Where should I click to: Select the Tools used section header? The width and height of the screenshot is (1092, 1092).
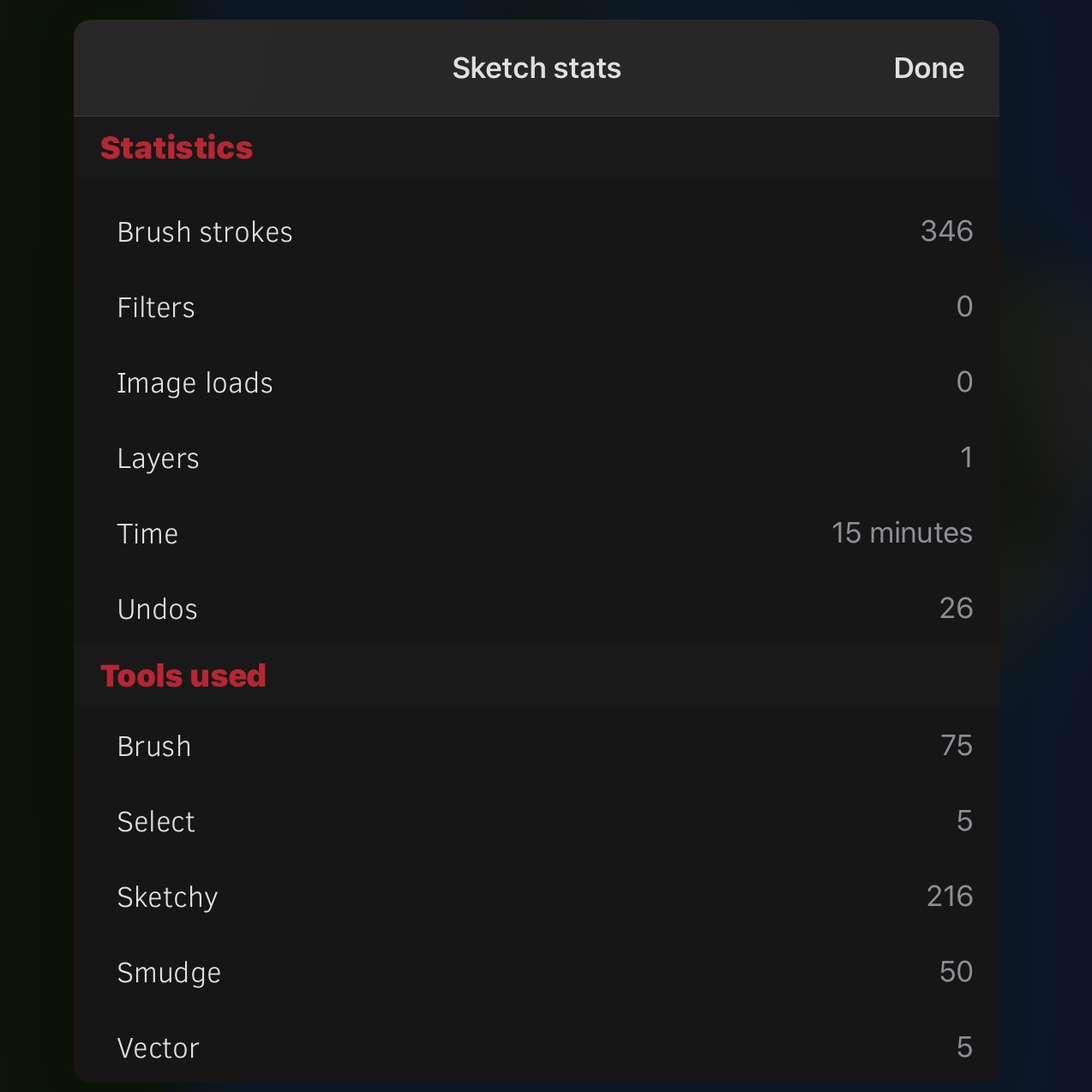pyautogui.click(x=183, y=675)
